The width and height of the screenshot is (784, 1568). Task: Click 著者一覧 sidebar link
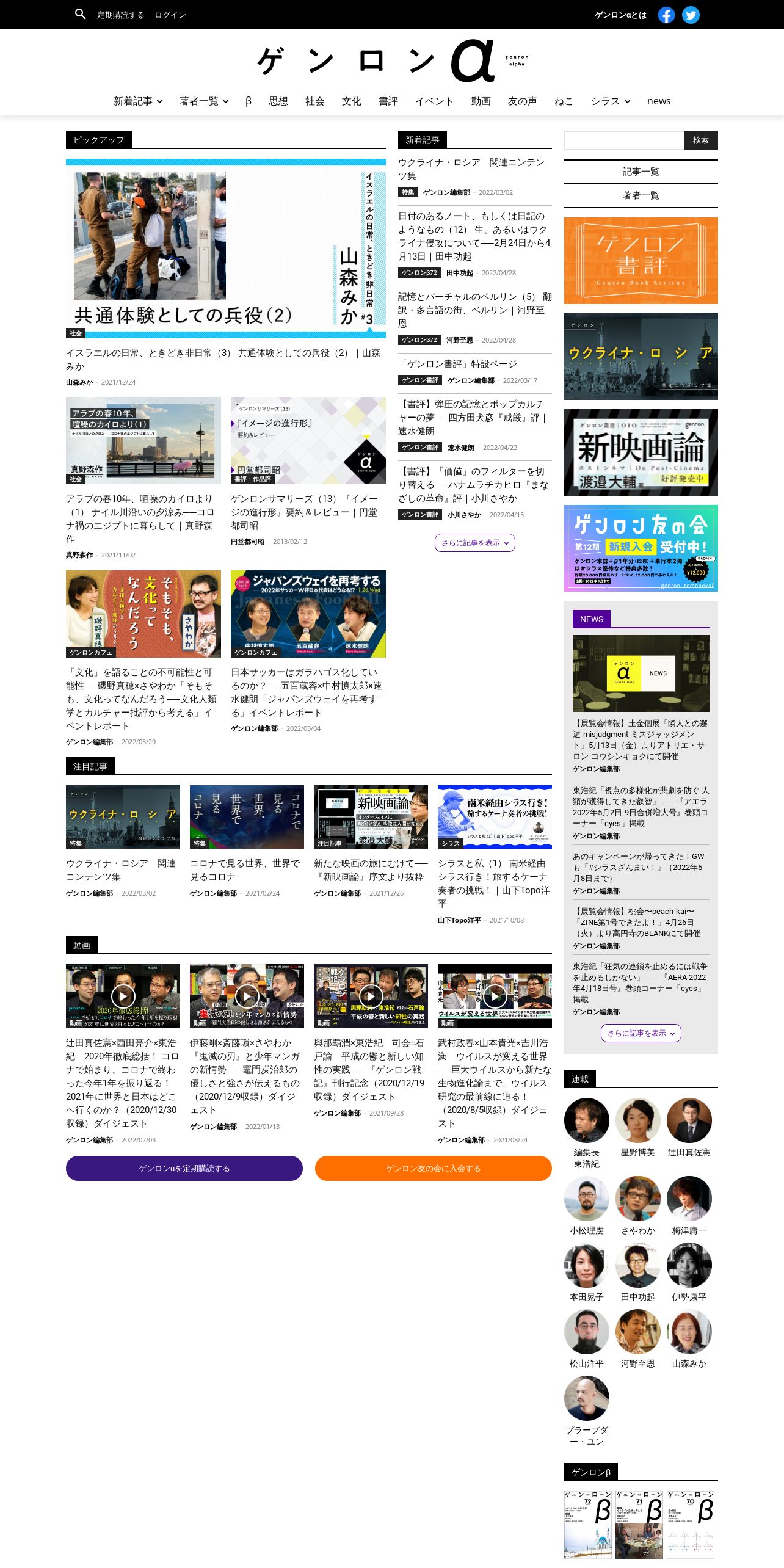click(641, 195)
